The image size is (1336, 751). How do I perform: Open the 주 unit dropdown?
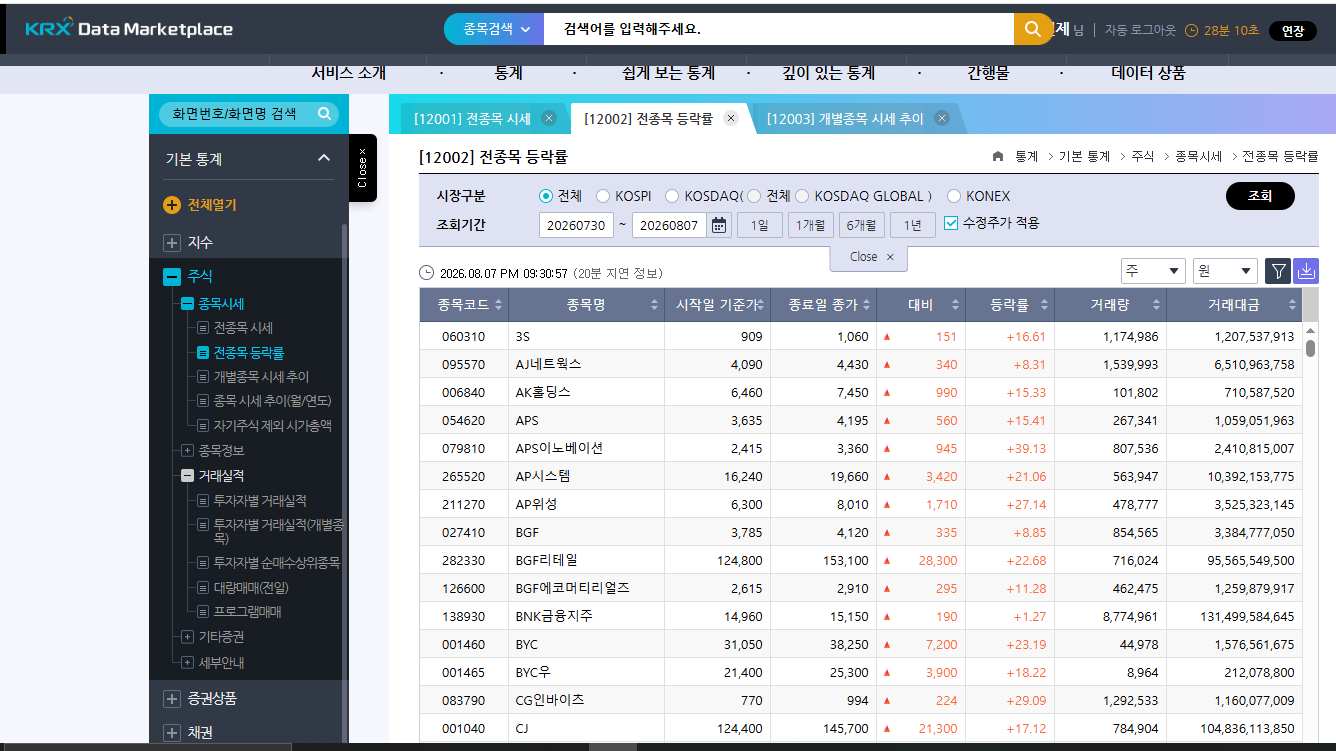click(1153, 271)
